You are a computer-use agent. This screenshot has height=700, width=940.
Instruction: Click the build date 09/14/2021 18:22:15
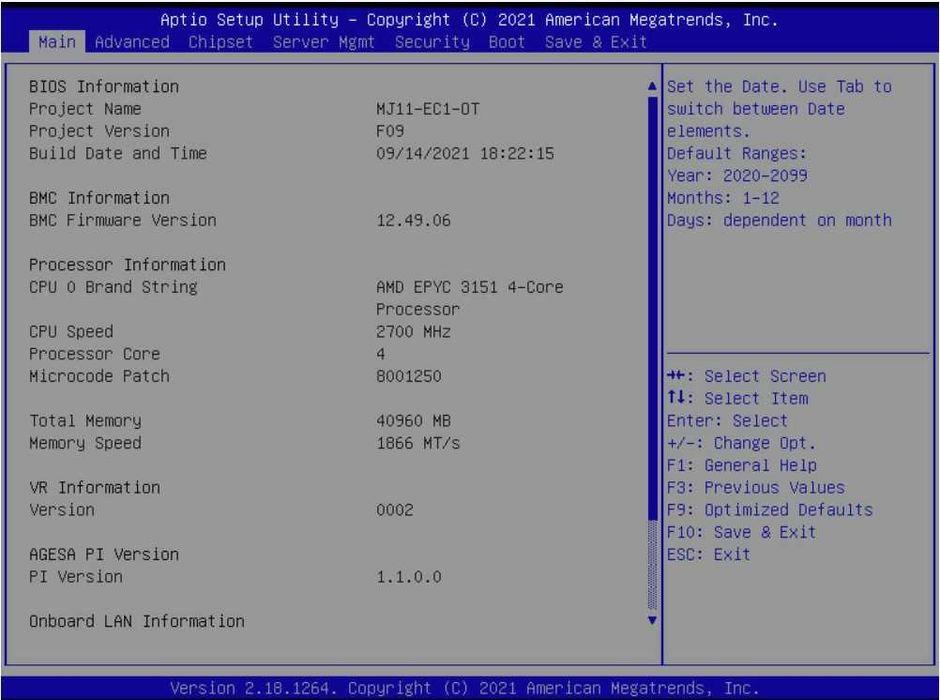point(465,153)
